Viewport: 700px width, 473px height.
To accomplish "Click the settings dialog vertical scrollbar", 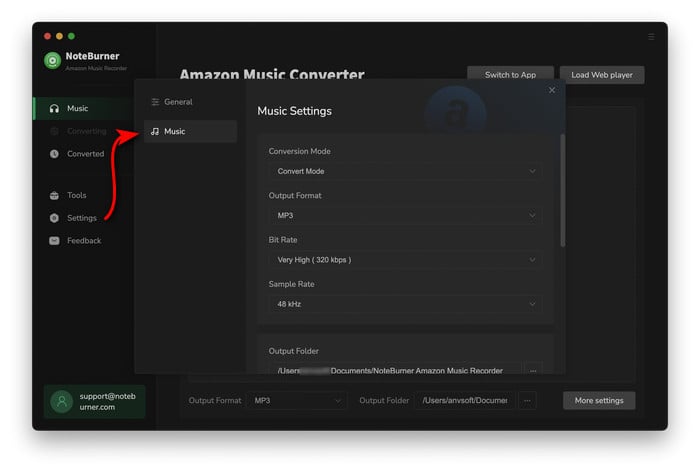I will 562,190.
